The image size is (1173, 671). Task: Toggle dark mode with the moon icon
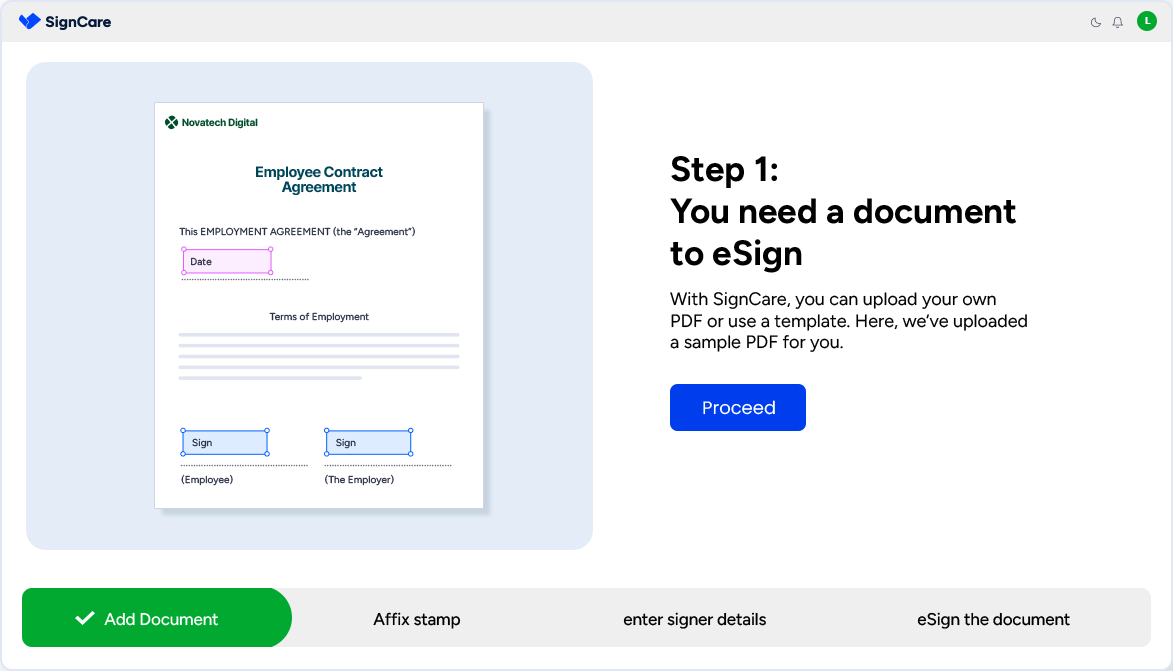tap(1096, 22)
